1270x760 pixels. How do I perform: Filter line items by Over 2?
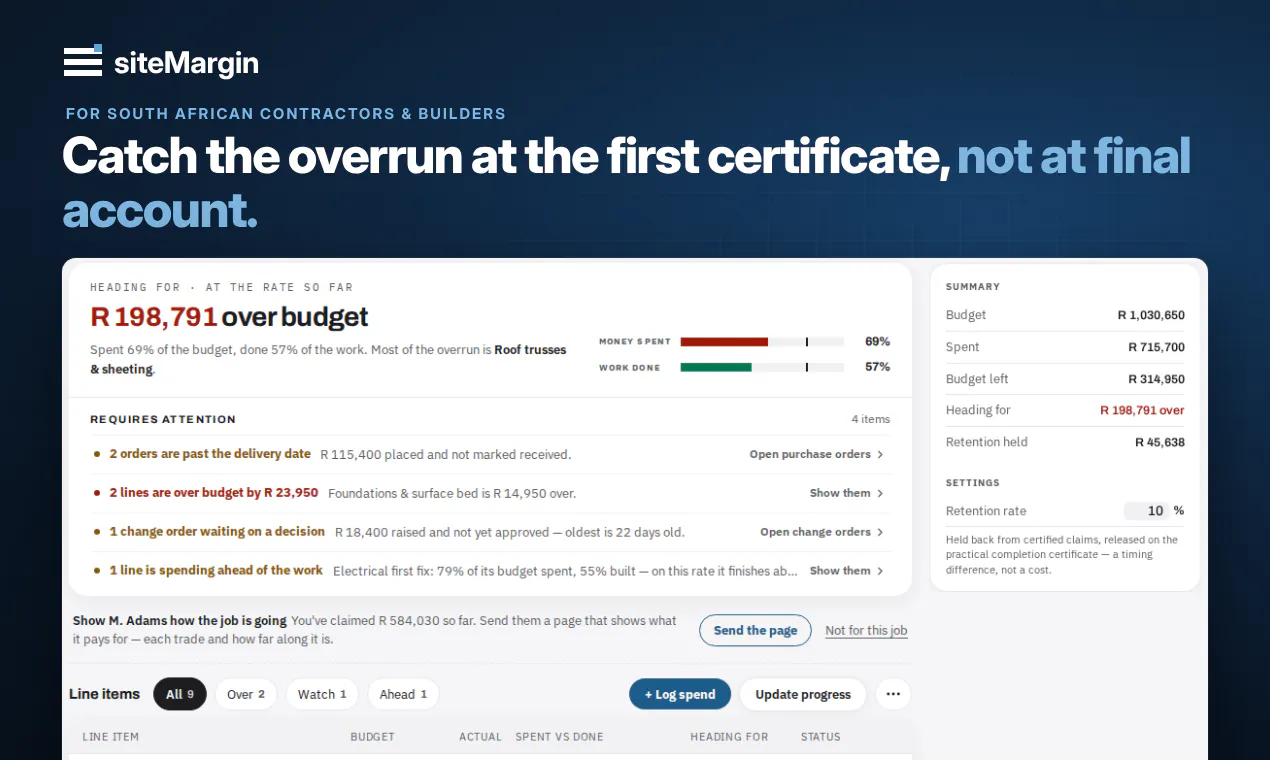[x=246, y=694]
